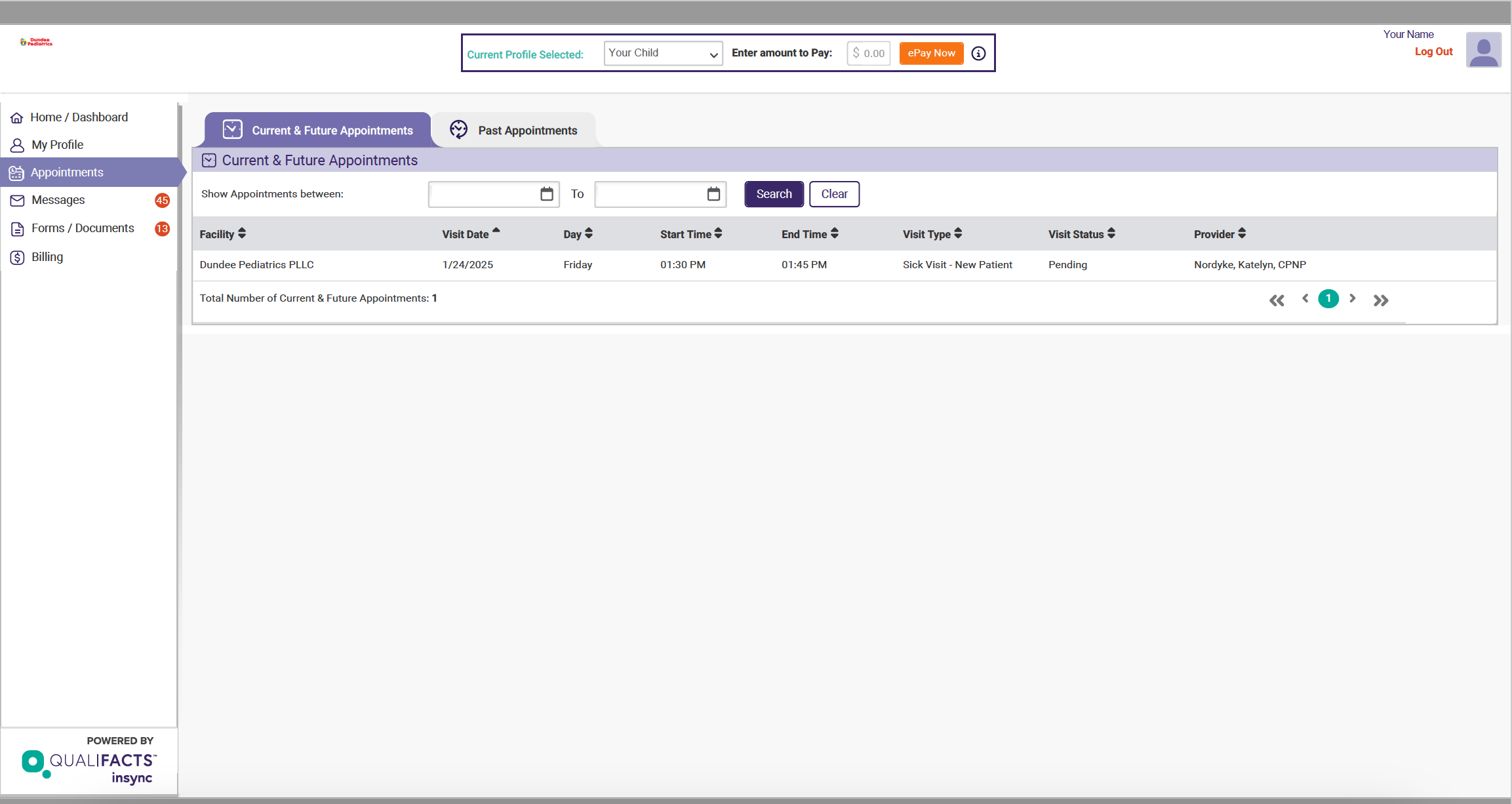The image size is (1512, 804).
Task: Click the previous page arrow
Action: tap(1305, 298)
